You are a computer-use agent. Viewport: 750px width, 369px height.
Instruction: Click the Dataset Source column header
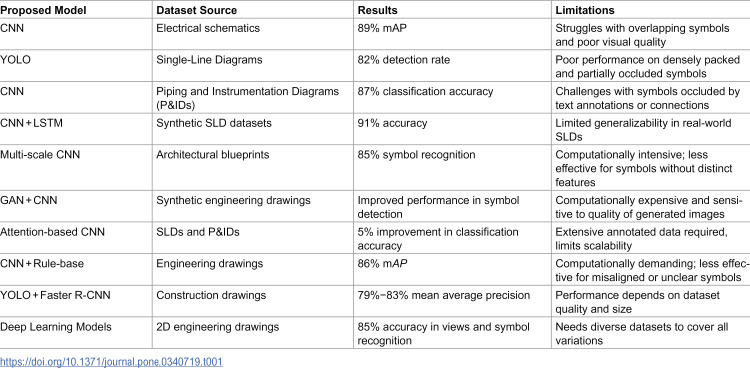pos(253,10)
